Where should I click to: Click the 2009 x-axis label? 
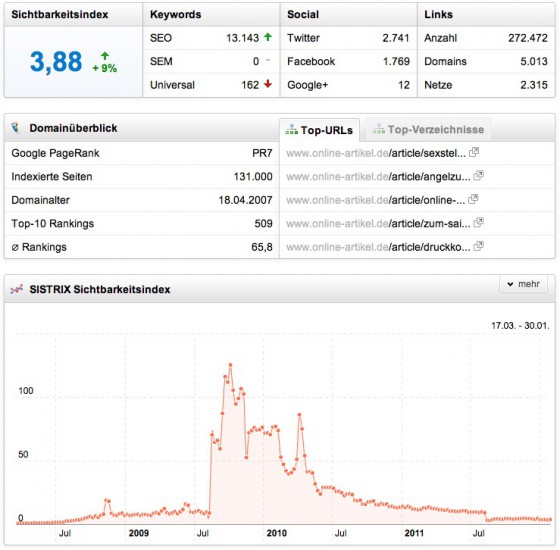click(139, 533)
